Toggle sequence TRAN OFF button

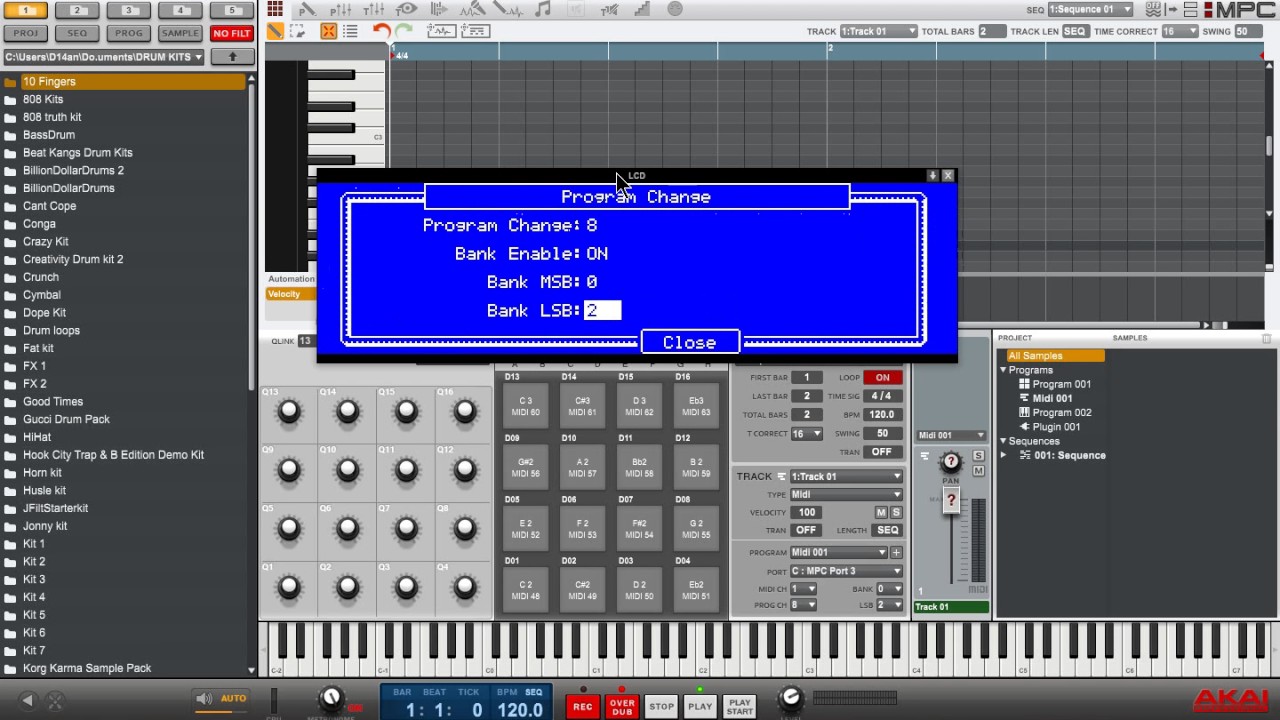point(882,452)
